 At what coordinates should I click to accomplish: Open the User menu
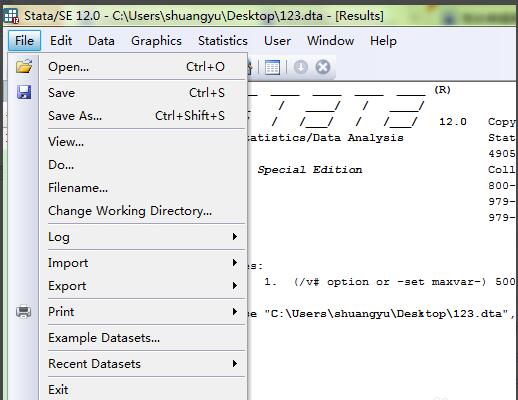277,41
